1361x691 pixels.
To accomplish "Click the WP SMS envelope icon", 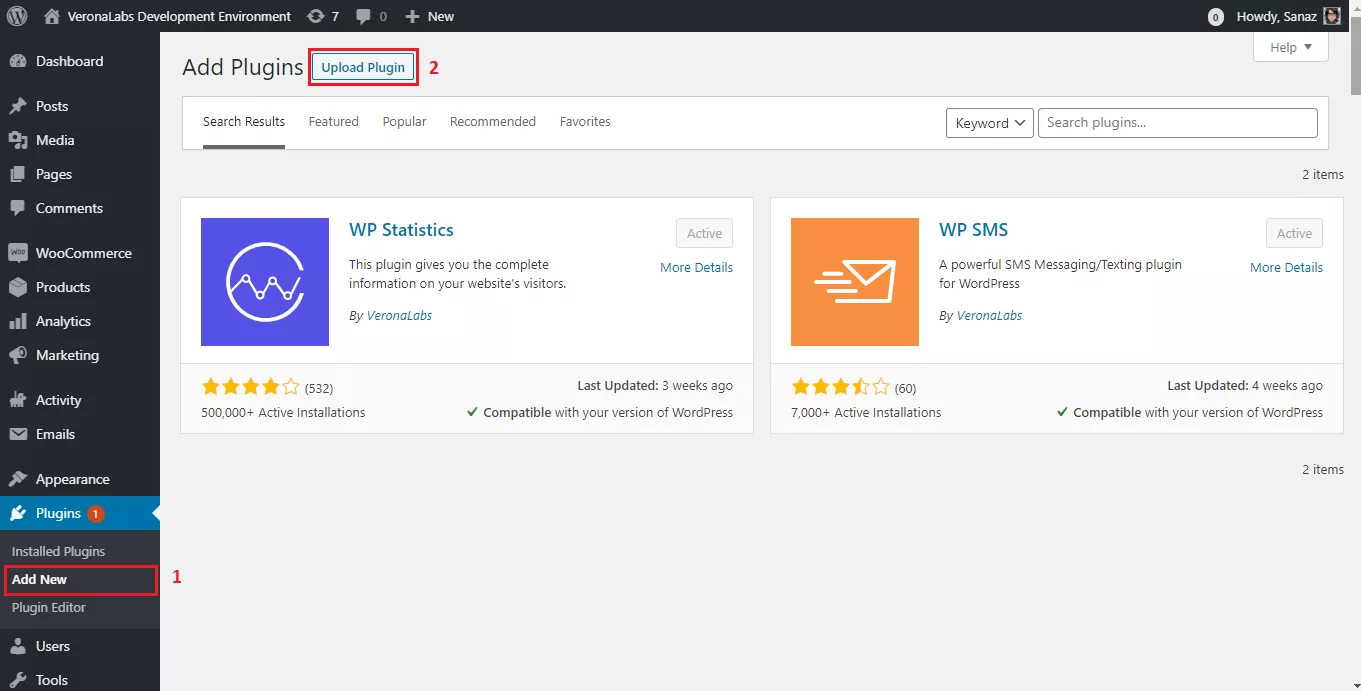I will click(x=855, y=282).
